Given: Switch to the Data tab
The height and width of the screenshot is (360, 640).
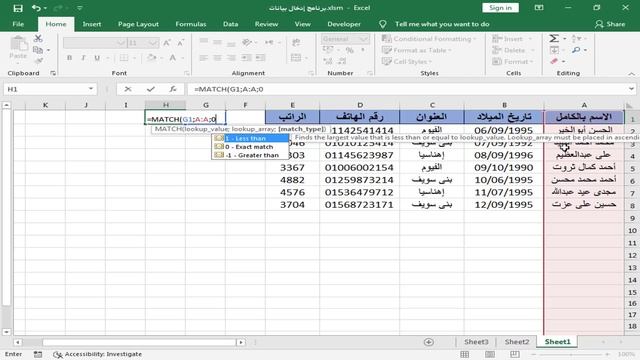Looking at the screenshot, I should 231,24.
